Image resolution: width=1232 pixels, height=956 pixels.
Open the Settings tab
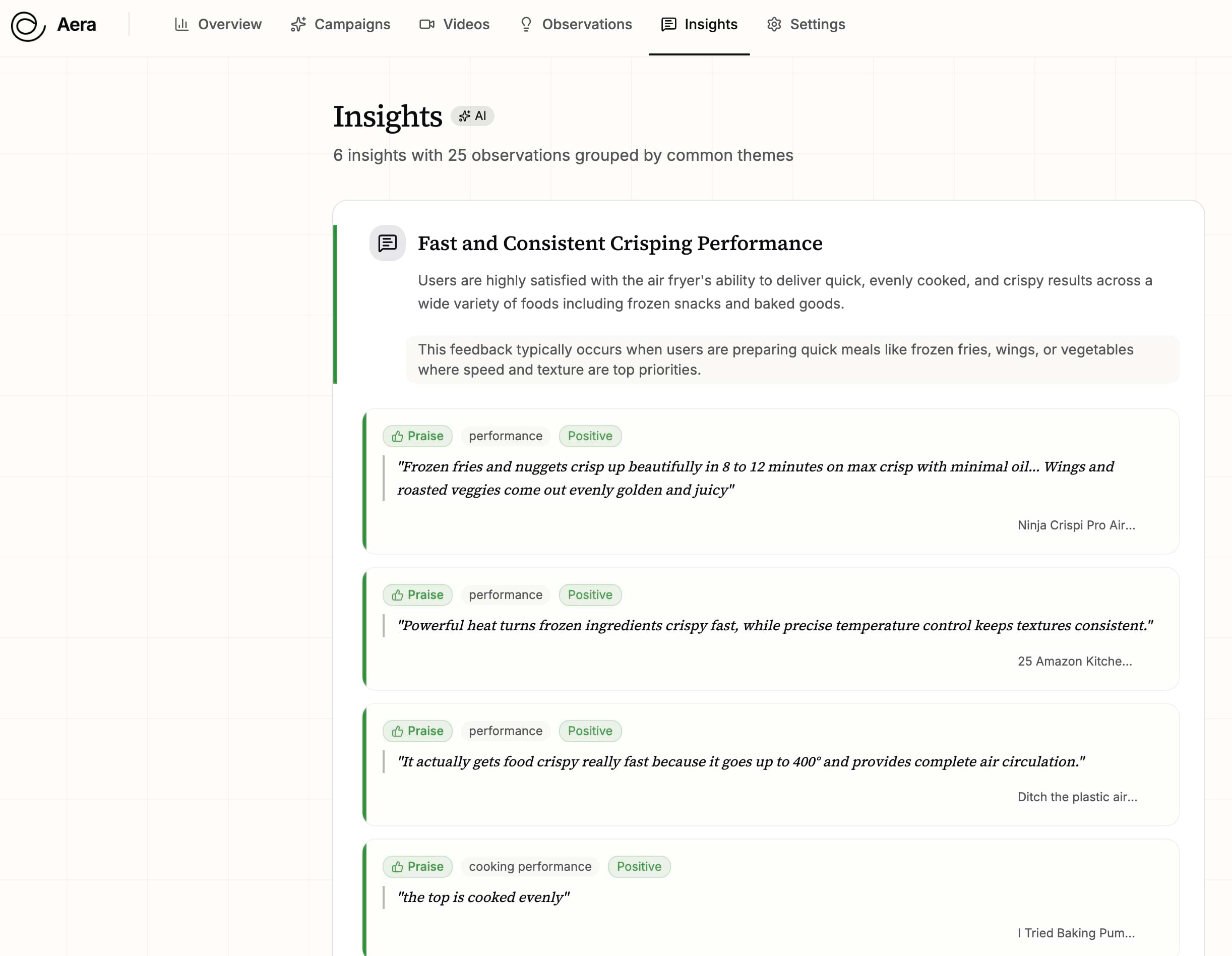[x=818, y=24]
